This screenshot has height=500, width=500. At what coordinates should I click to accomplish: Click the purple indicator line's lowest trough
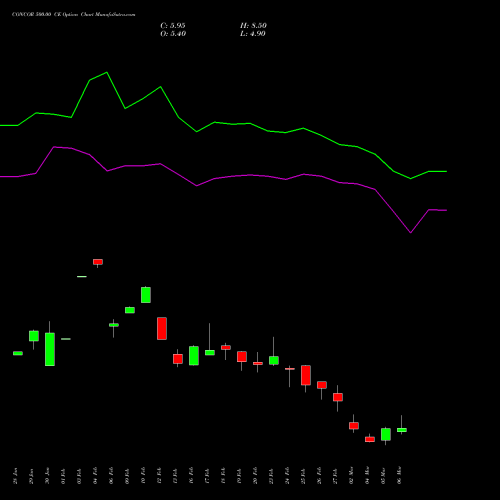pyautogui.click(x=411, y=233)
